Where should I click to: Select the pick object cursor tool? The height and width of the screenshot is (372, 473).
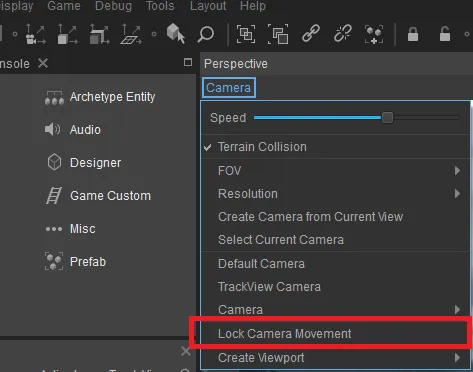click(175, 33)
